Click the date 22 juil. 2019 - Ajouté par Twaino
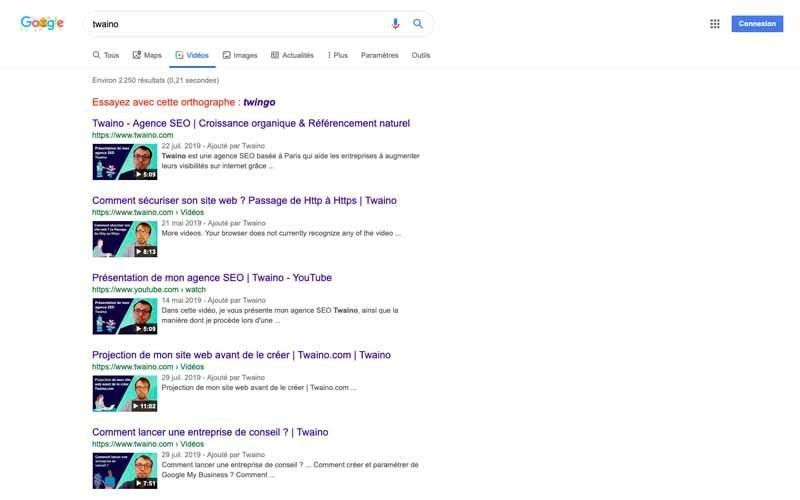 (213, 146)
